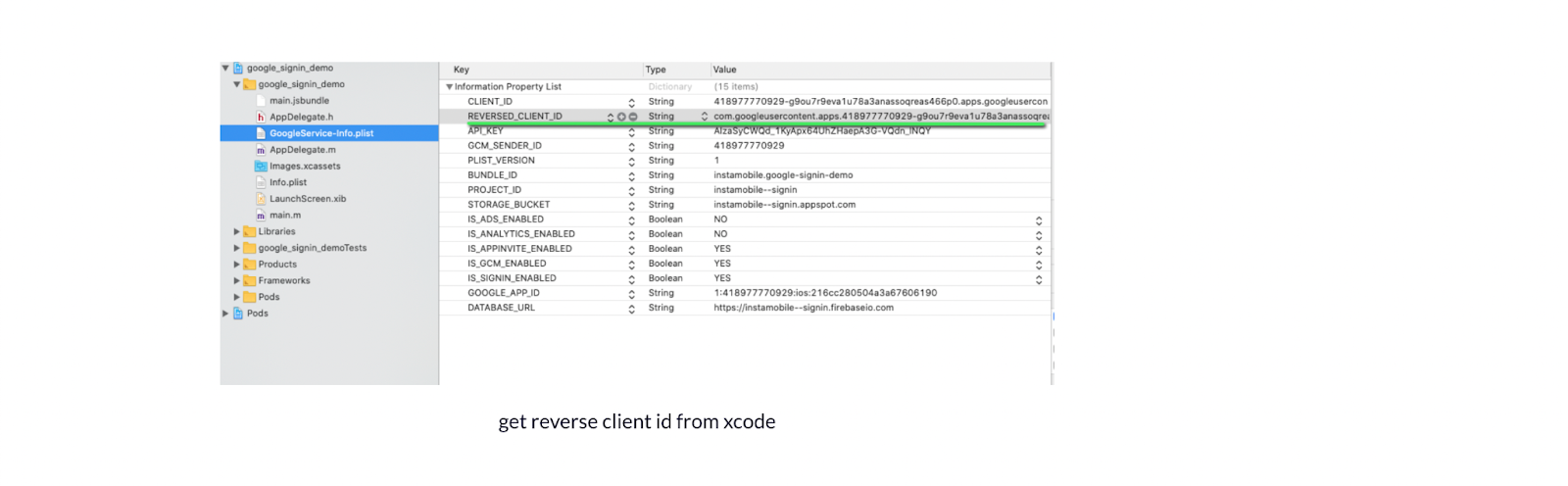The image size is (1568, 486).
Task: Click the main.m source file icon
Action: pos(261,216)
